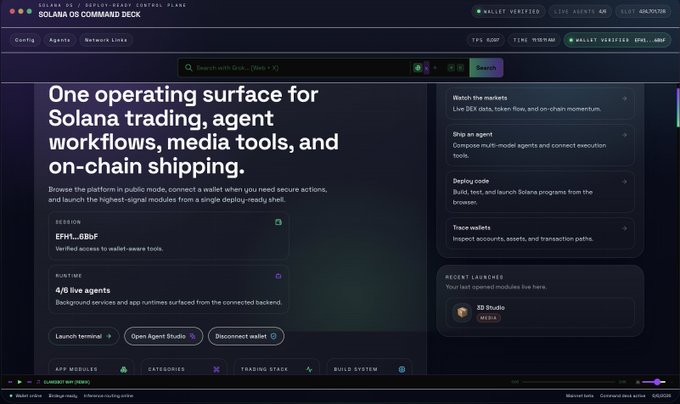The height and width of the screenshot is (404, 680).
Task: Click the Slot number pill
Action: click(643, 12)
